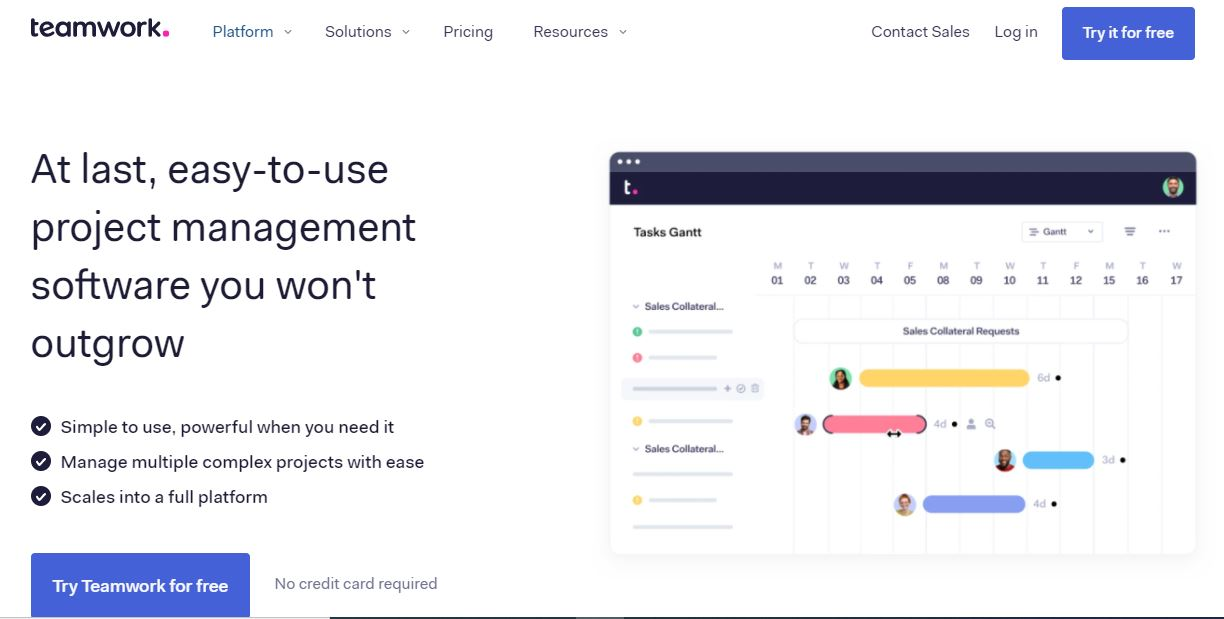The height and width of the screenshot is (619, 1224).
Task: Click the 'No credit card required' text
Action: (x=356, y=583)
